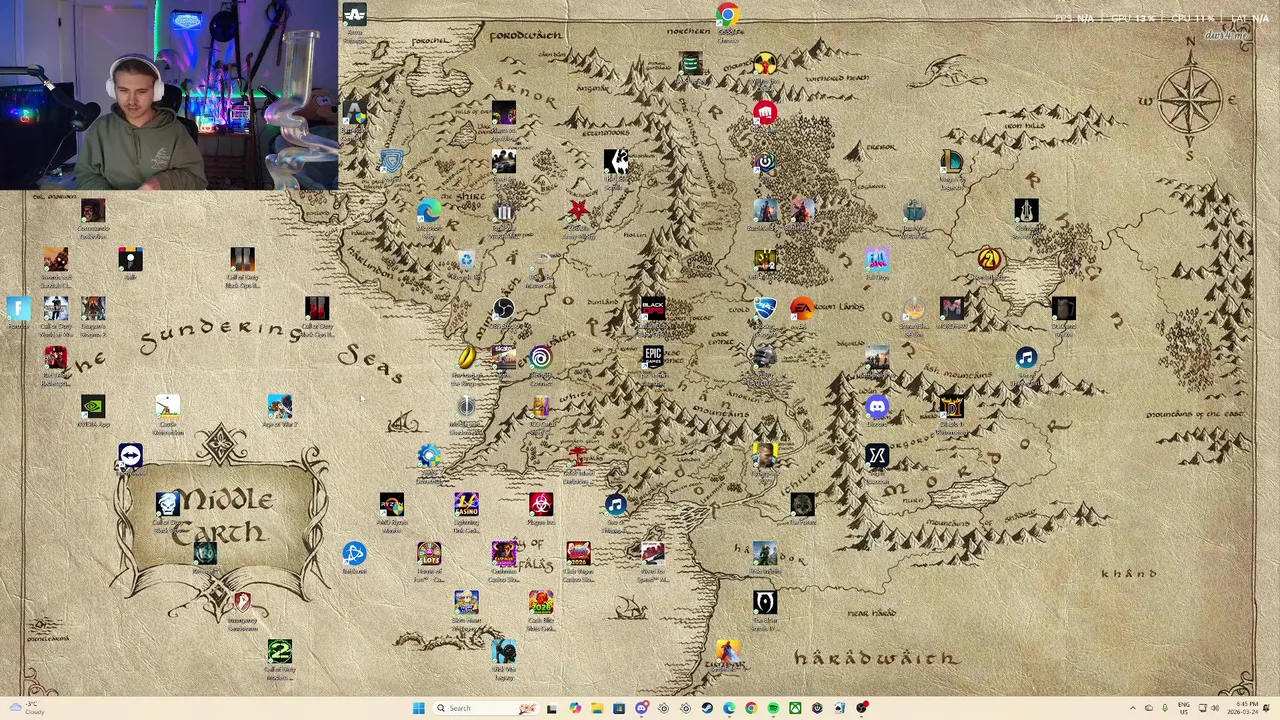Open the volume control in tray

1215,708
